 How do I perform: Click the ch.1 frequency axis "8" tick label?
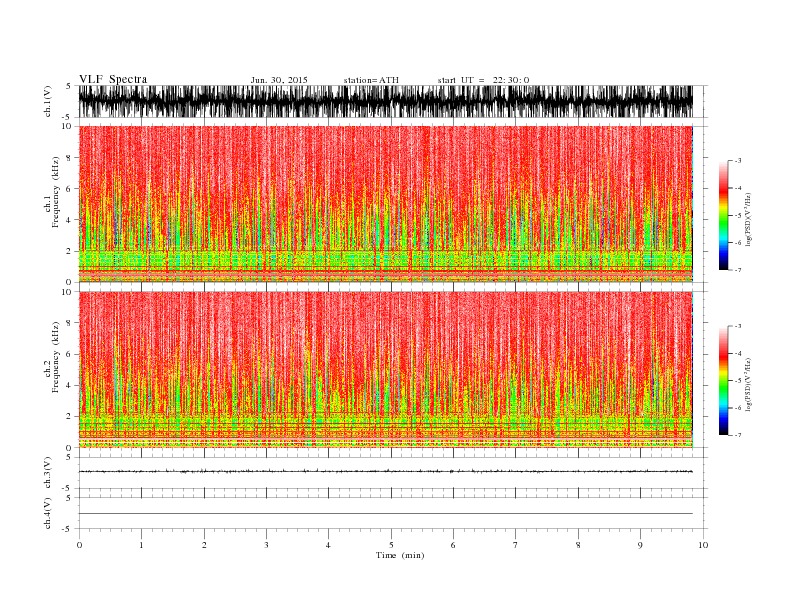click(x=69, y=158)
